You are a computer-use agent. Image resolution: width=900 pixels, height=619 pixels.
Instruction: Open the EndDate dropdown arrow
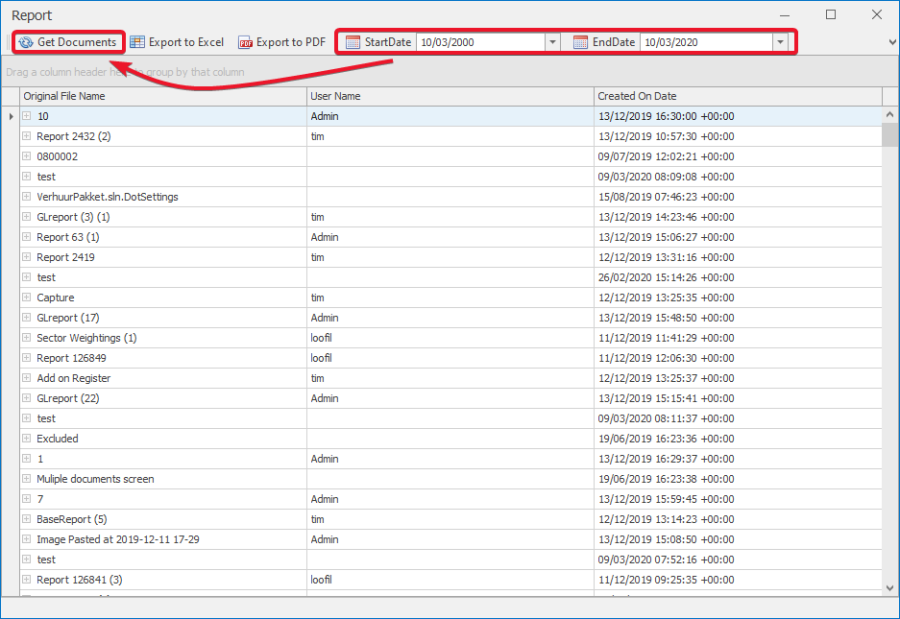(779, 42)
